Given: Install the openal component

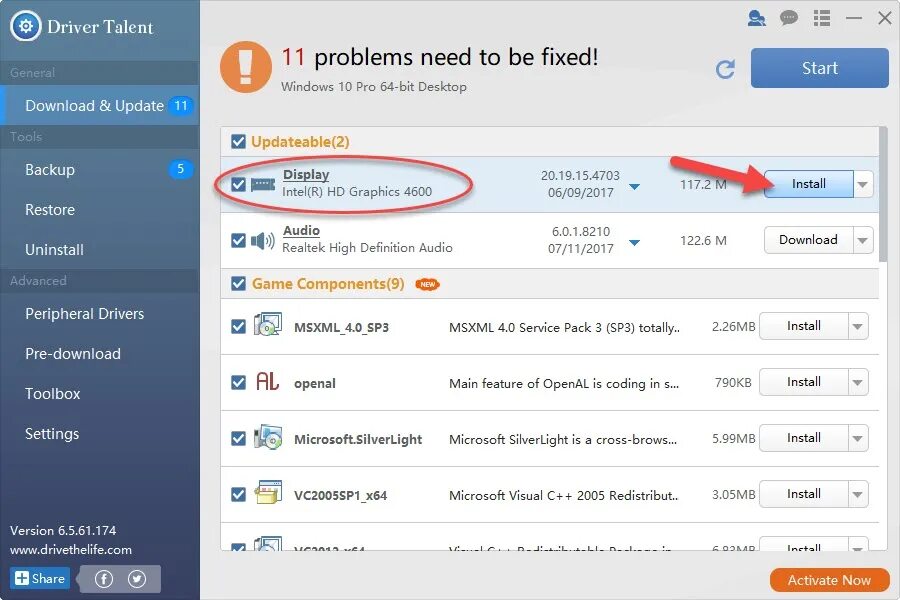Looking at the screenshot, I should click(804, 382).
